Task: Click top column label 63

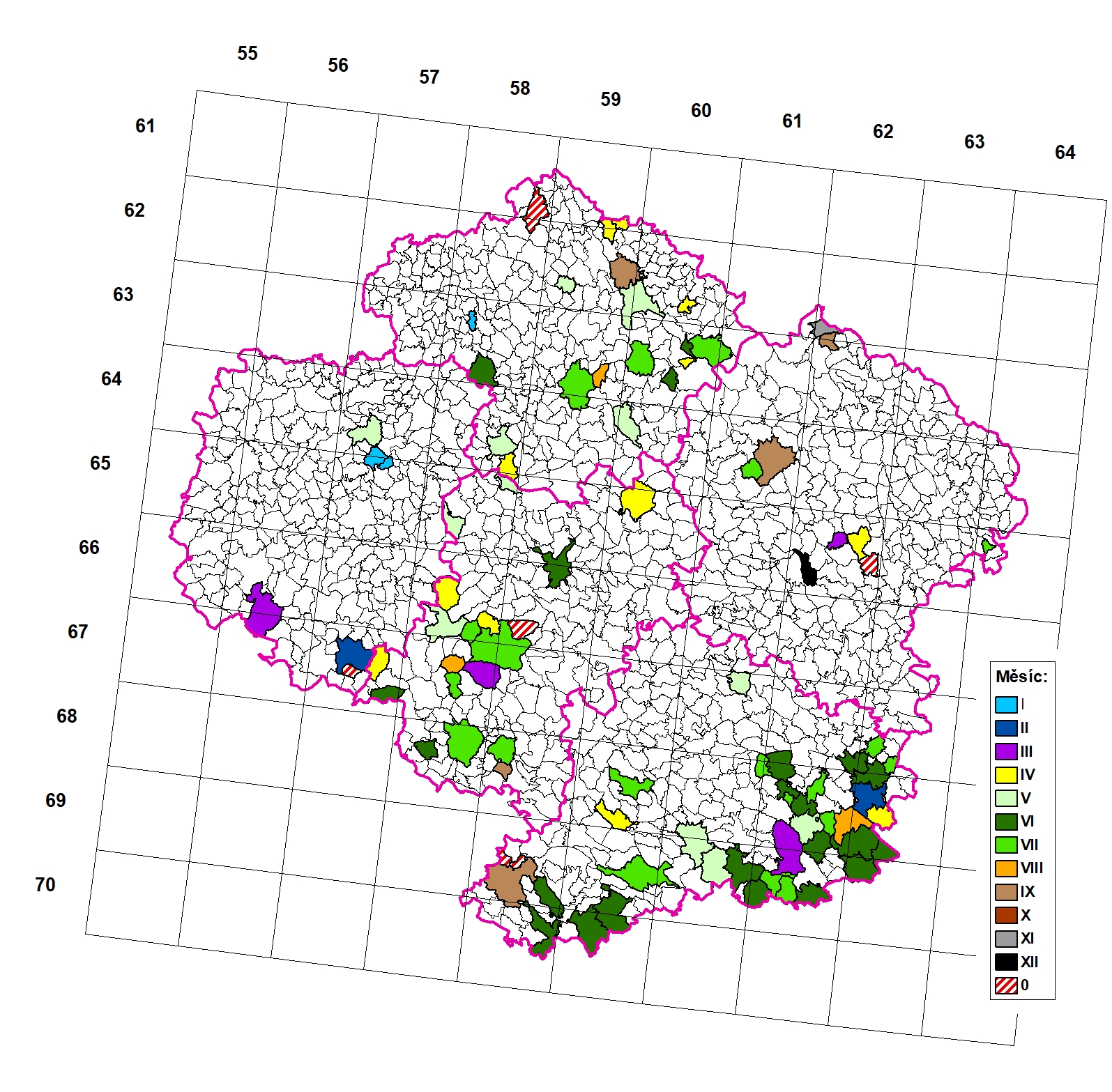Action: [x=975, y=142]
